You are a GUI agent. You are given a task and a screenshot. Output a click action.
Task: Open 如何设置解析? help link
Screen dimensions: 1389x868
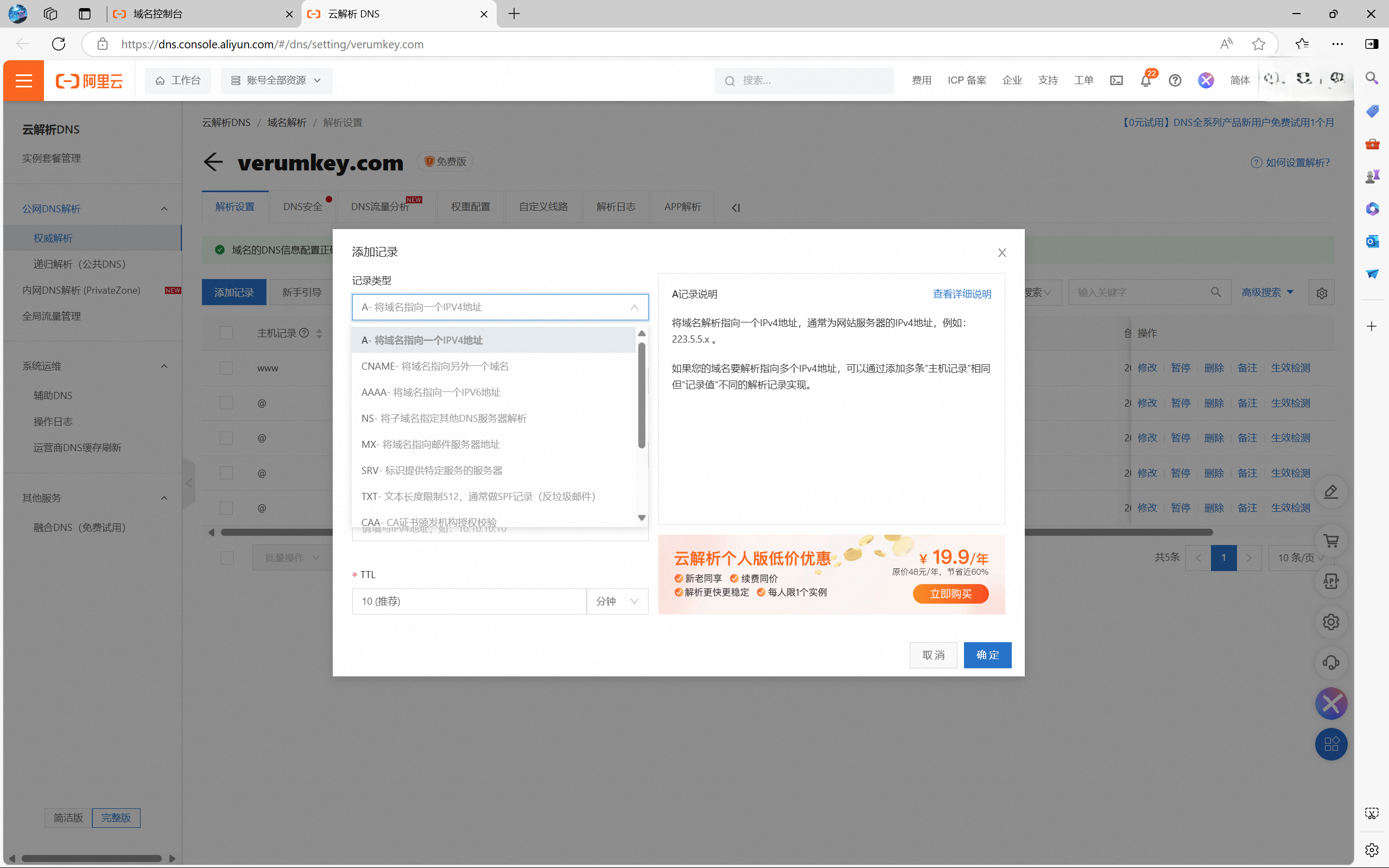point(1290,162)
